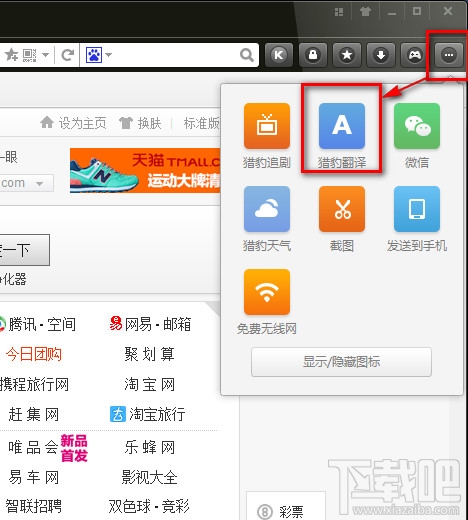Open the star favorites toolbar button
Viewport: 468px width, 520px height.
tap(347, 55)
